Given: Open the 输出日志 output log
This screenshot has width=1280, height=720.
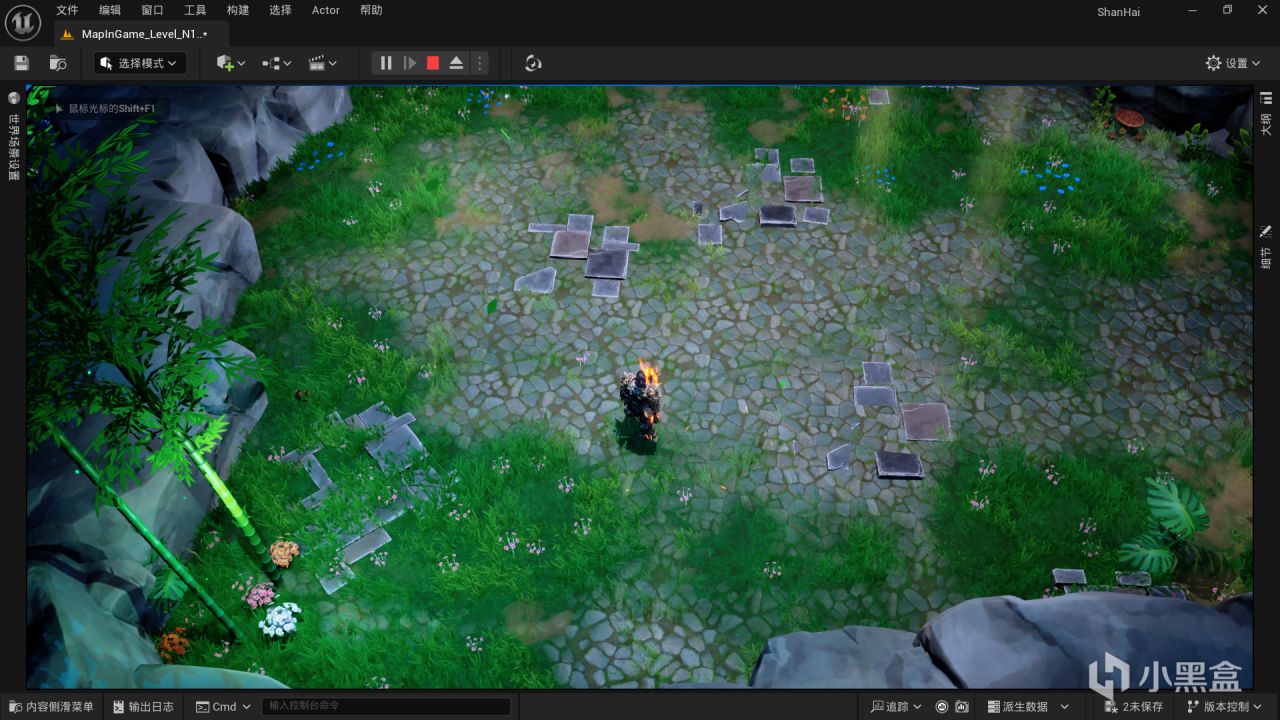Looking at the screenshot, I should [x=143, y=706].
